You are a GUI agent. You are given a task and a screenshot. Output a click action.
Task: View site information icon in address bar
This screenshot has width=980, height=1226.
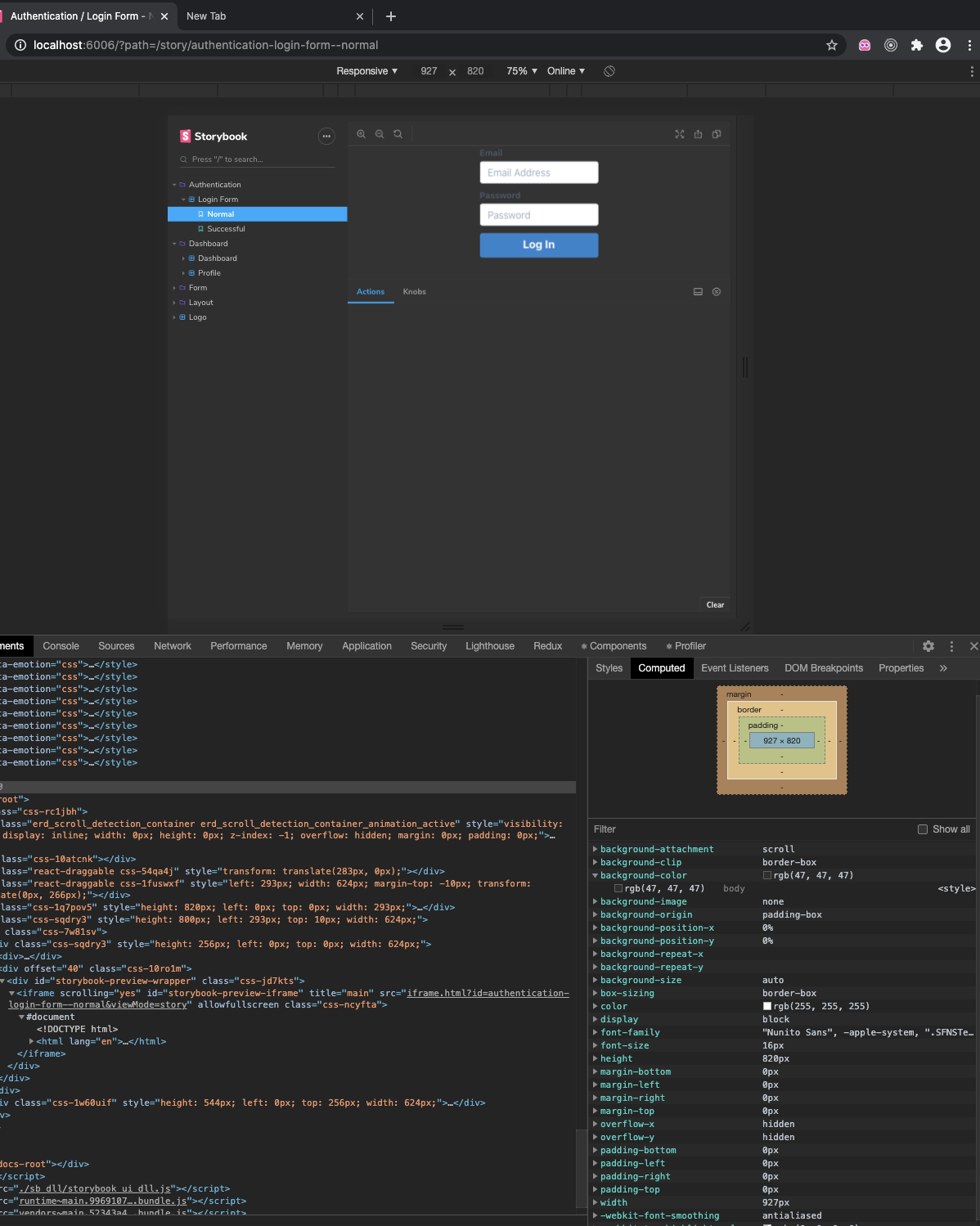click(20, 45)
